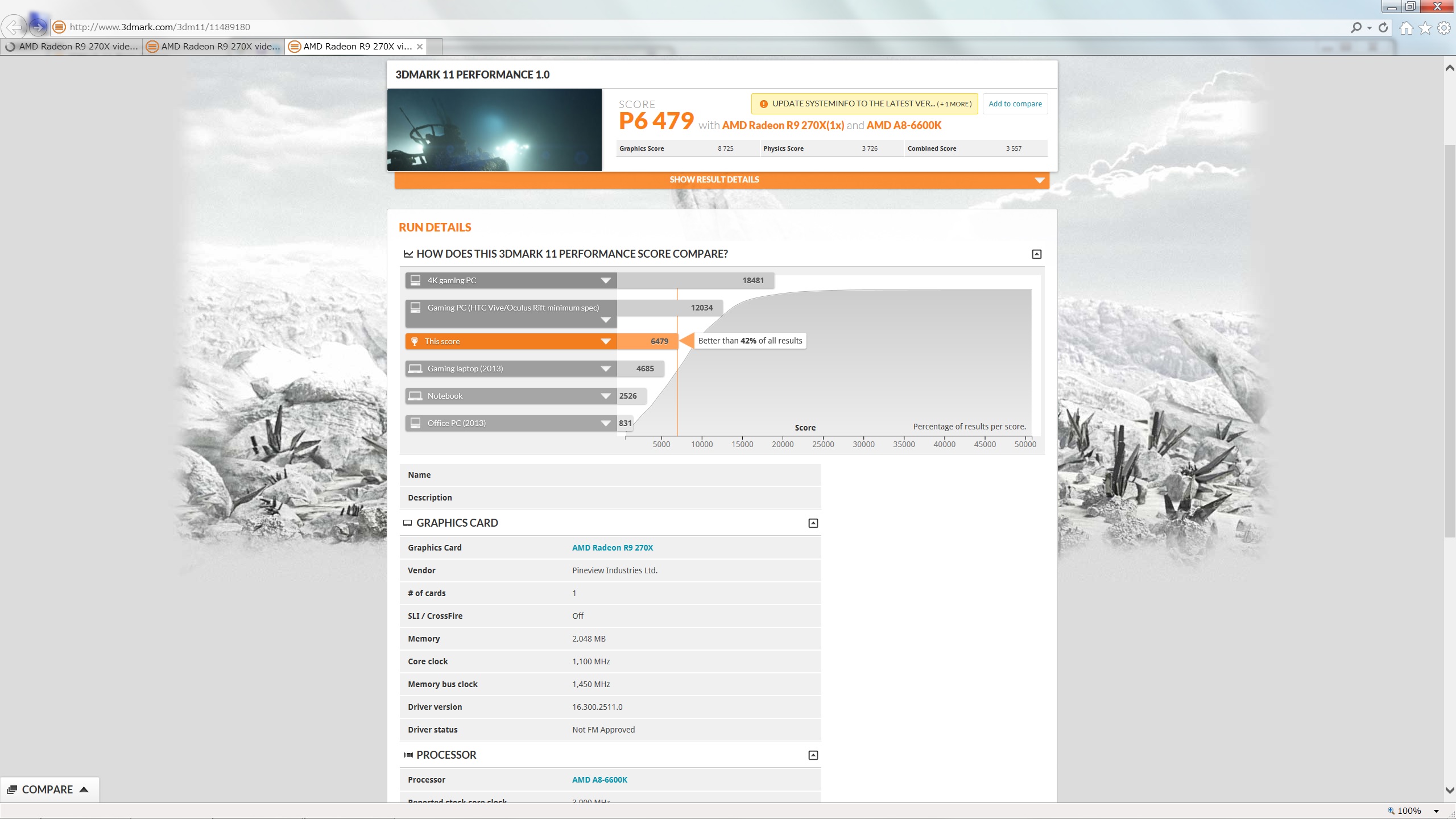Close the active AMD Radeon tab

pyautogui.click(x=420, y=47)
